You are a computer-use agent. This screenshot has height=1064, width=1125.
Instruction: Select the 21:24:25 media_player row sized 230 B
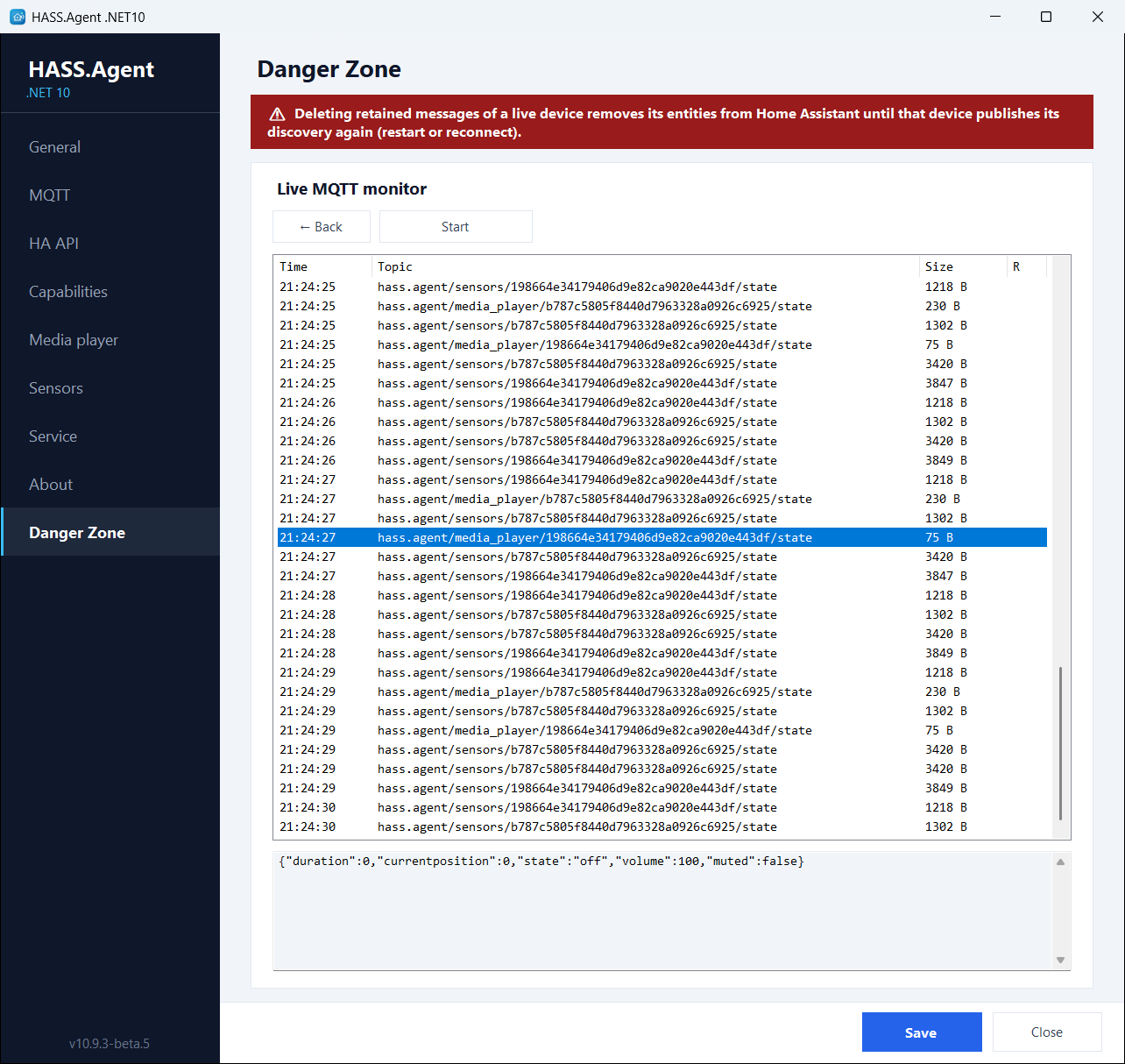[662, 306]
